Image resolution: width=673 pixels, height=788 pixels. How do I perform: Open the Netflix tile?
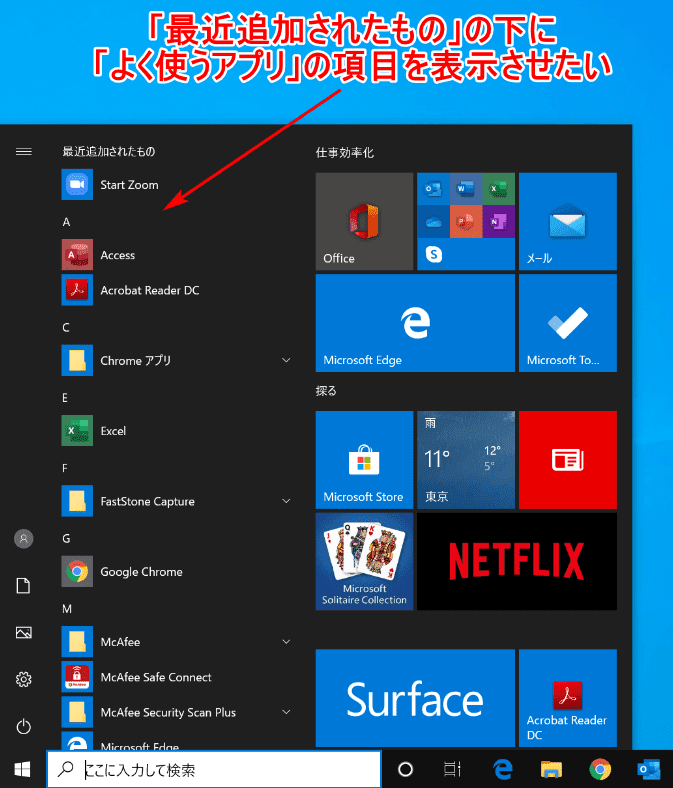pyautogui.click(x=517, y=561)
